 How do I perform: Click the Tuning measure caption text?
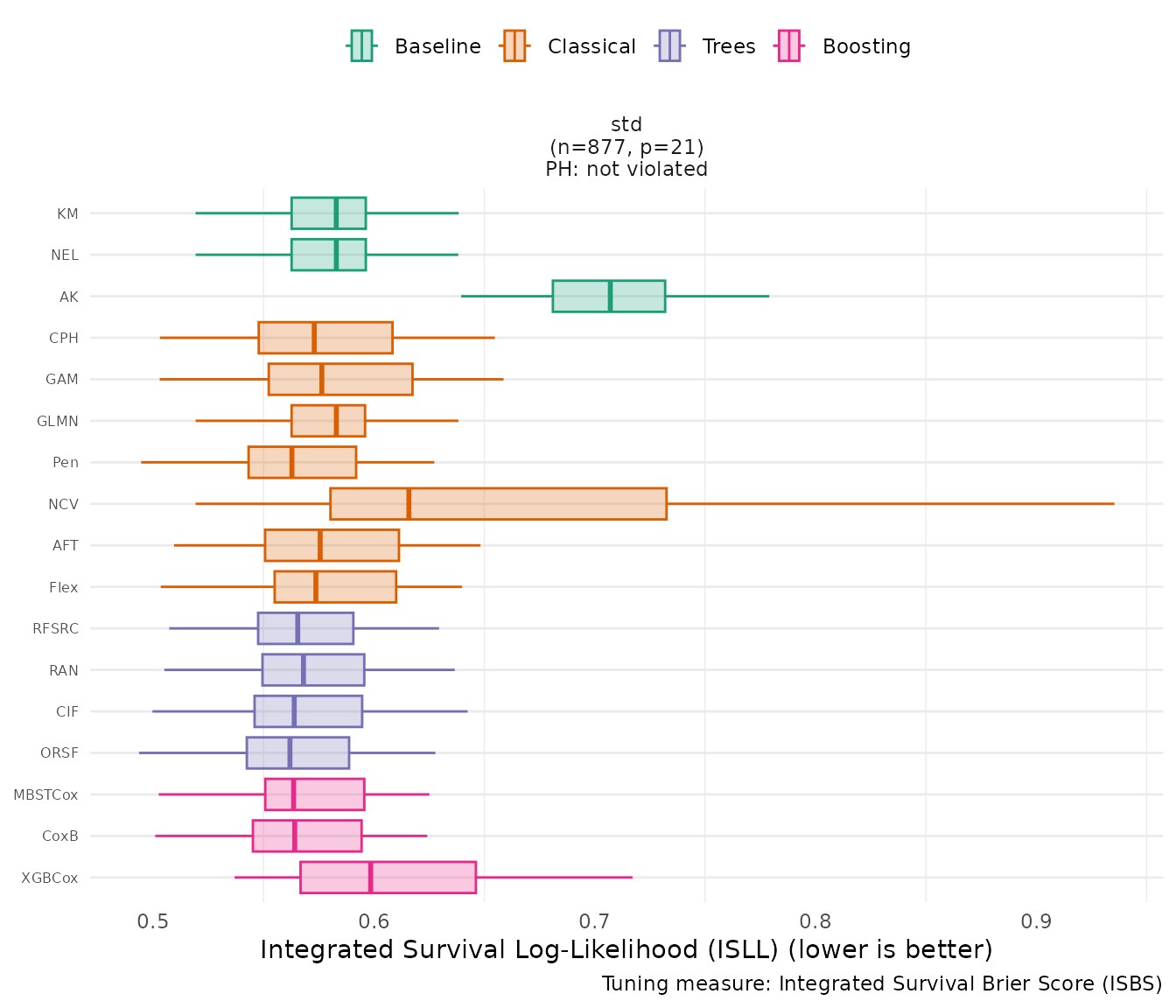pyautogui.click(x=881, y=983)
